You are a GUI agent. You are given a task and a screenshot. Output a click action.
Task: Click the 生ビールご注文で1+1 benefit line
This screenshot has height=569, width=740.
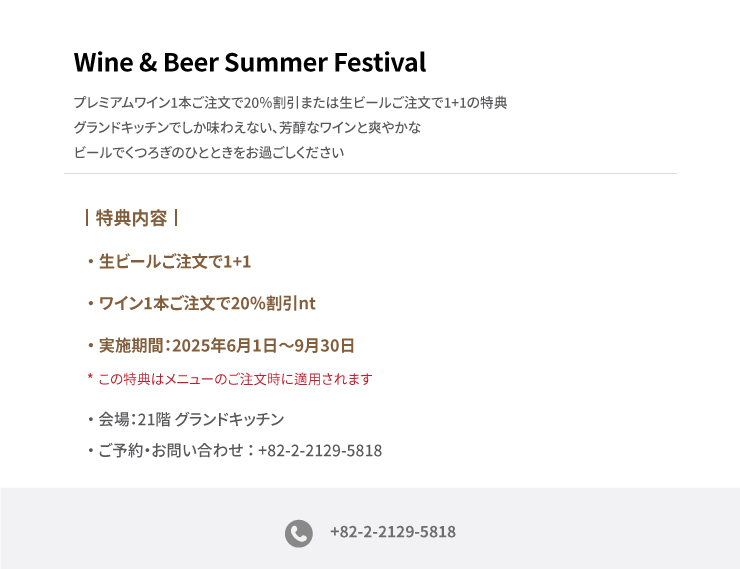coord(168,261)
